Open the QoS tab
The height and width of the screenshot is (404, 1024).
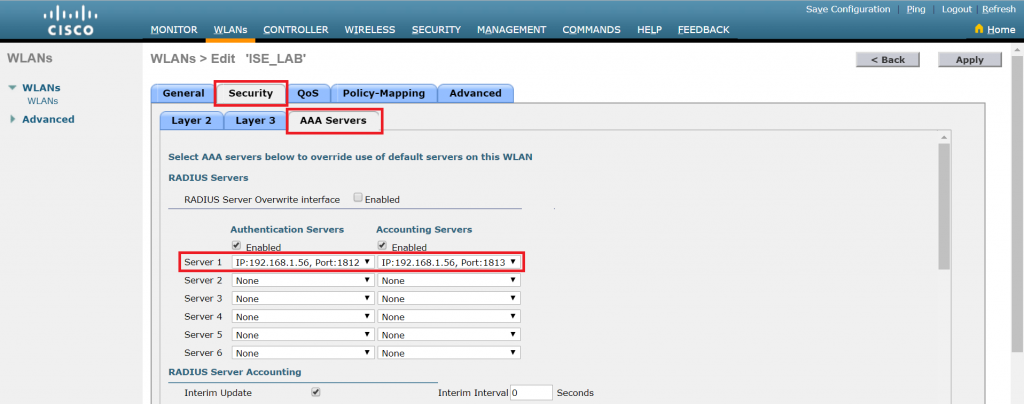pos(307,93)
